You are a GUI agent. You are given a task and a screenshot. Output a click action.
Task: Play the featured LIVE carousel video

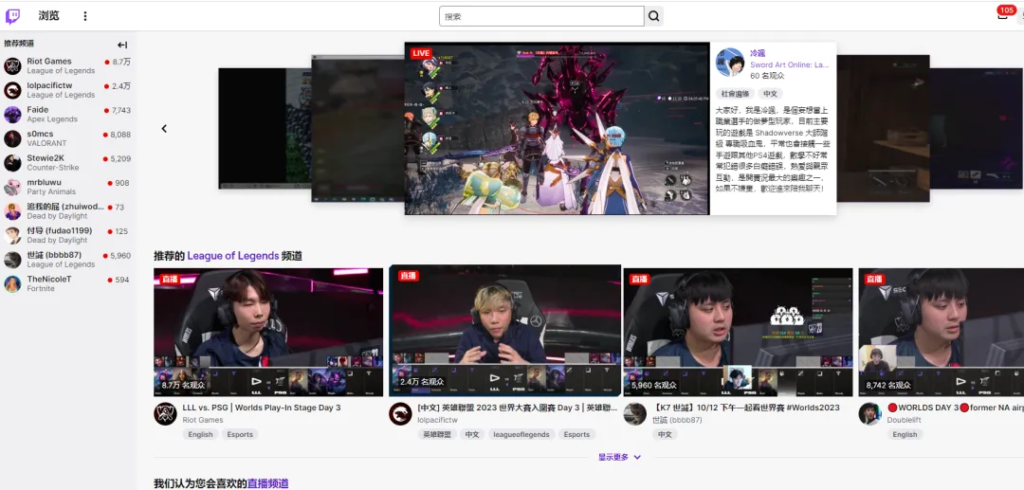point(557,129)
